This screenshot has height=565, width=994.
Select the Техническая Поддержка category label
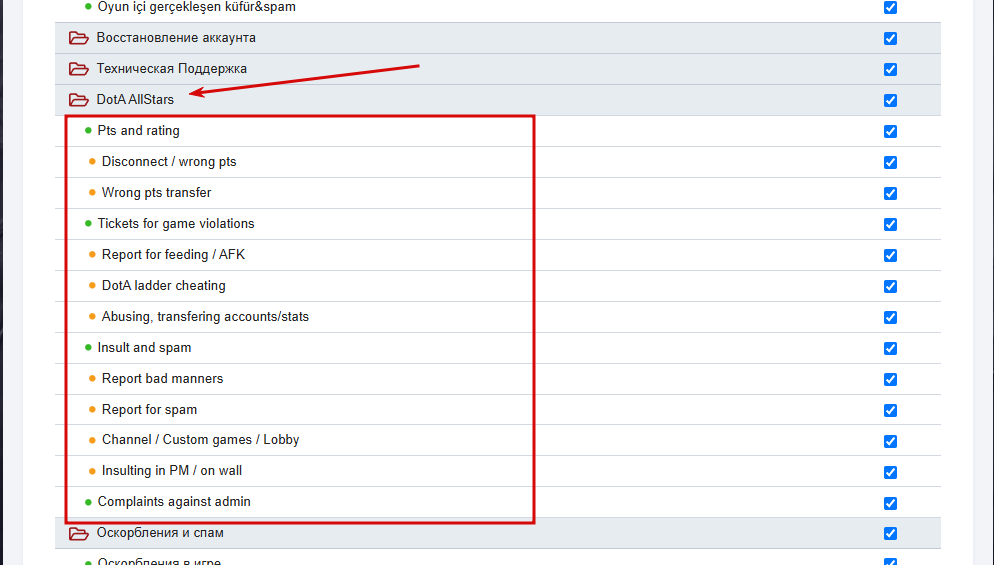coord(172,69)
